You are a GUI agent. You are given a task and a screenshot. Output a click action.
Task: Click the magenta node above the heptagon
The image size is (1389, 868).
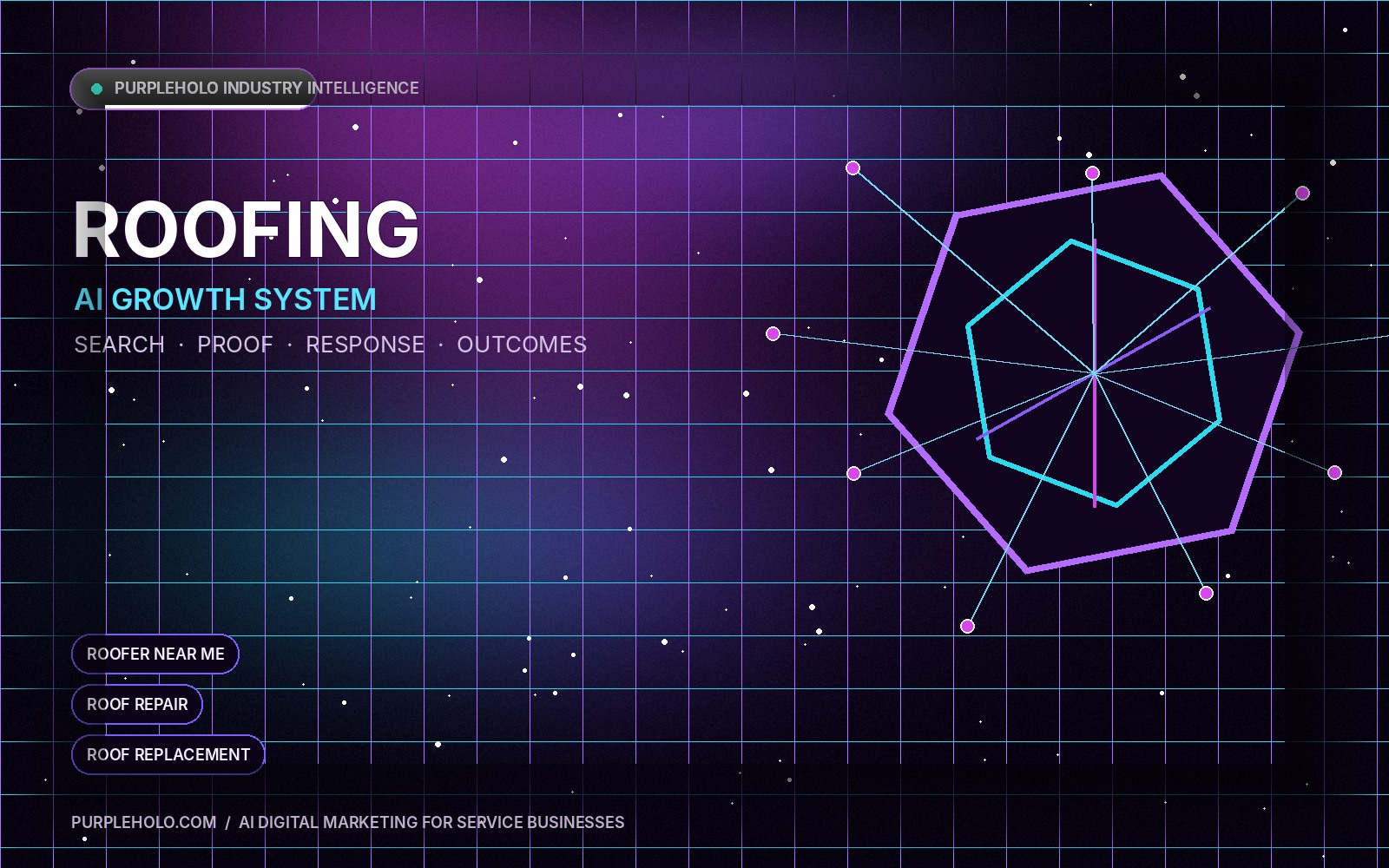tap(1093, 174)
